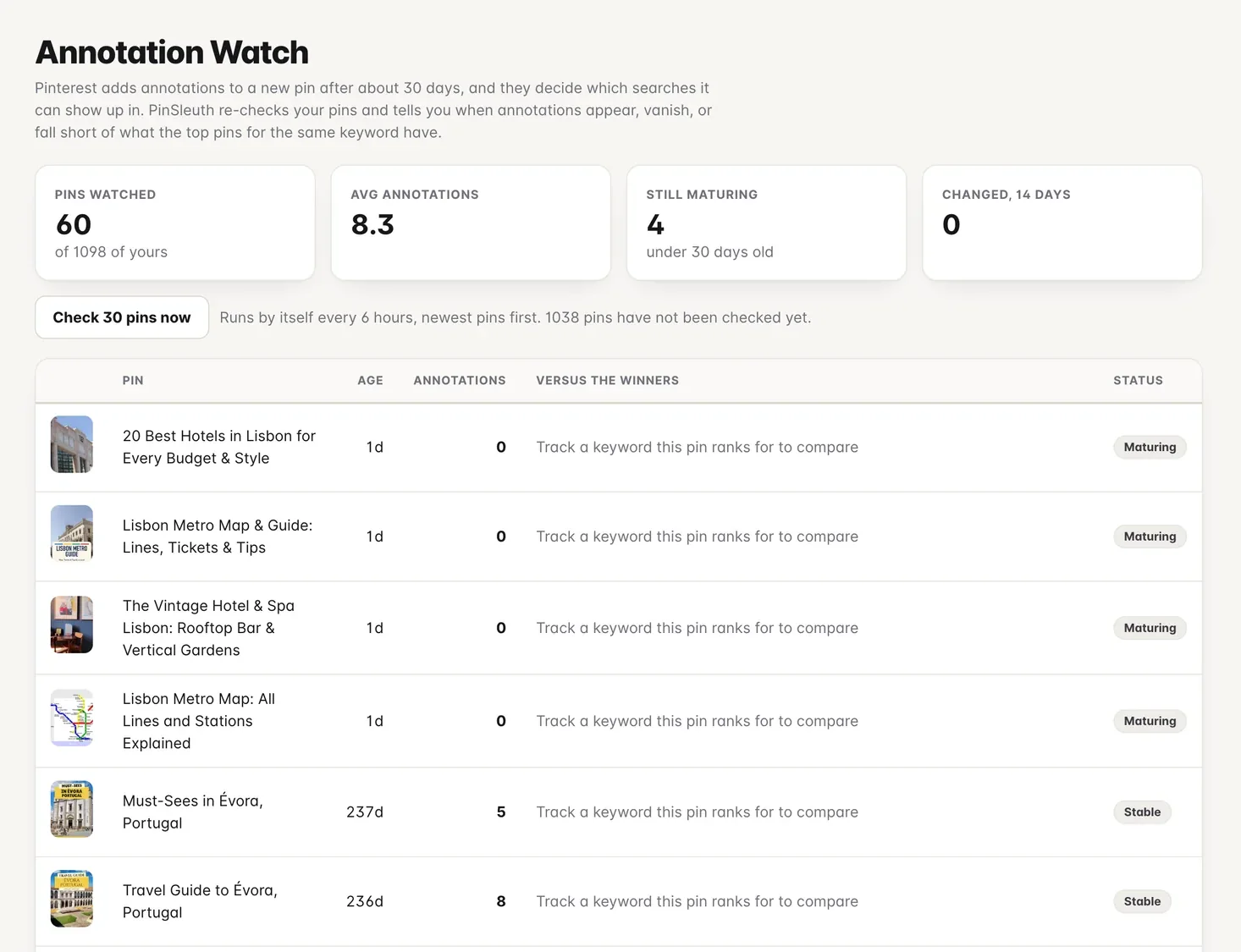The height and width of the screenshot is (952, 1241).
Task: Click the 237d age value
Action: pos(365,812)
